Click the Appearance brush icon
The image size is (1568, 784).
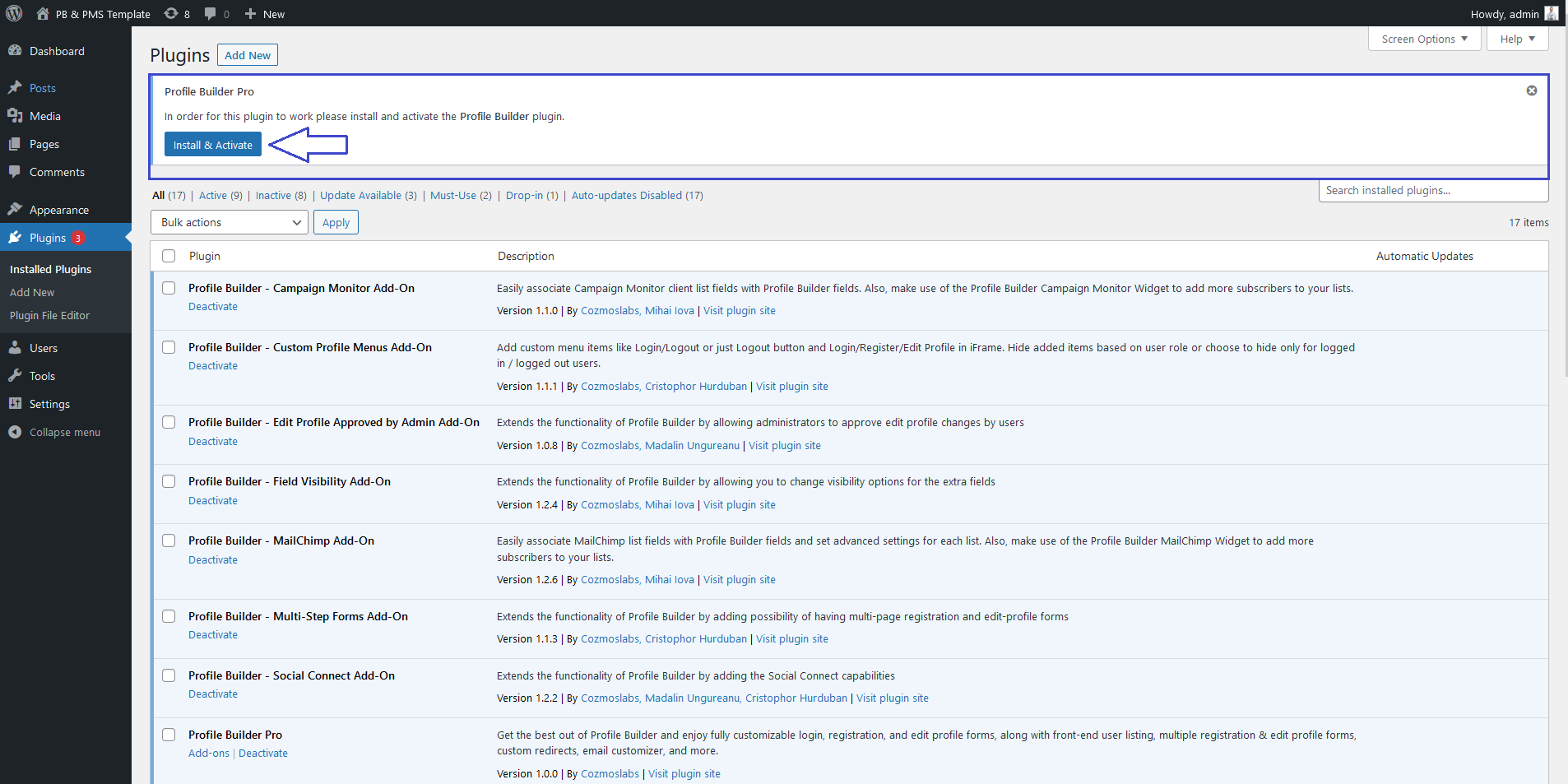[x=15, y=209]
